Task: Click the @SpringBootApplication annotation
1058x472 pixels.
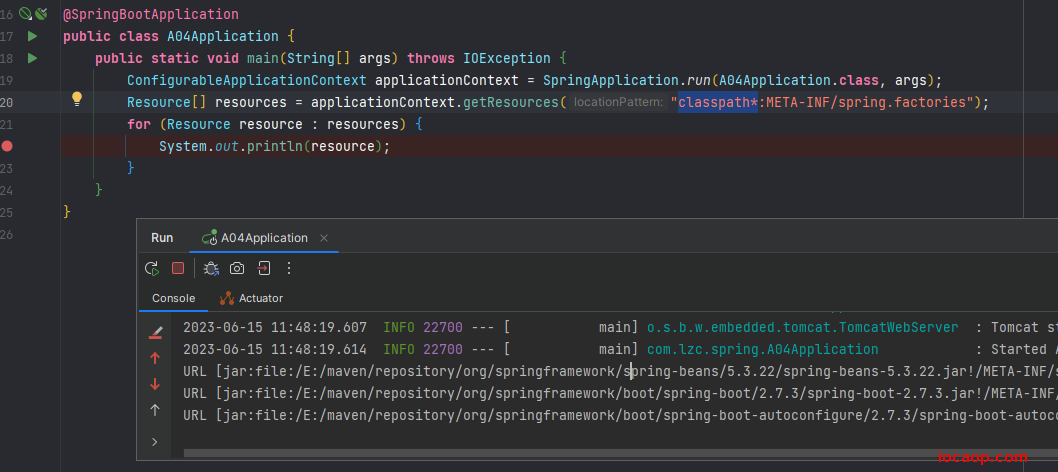Action: (x=150, y=14)
